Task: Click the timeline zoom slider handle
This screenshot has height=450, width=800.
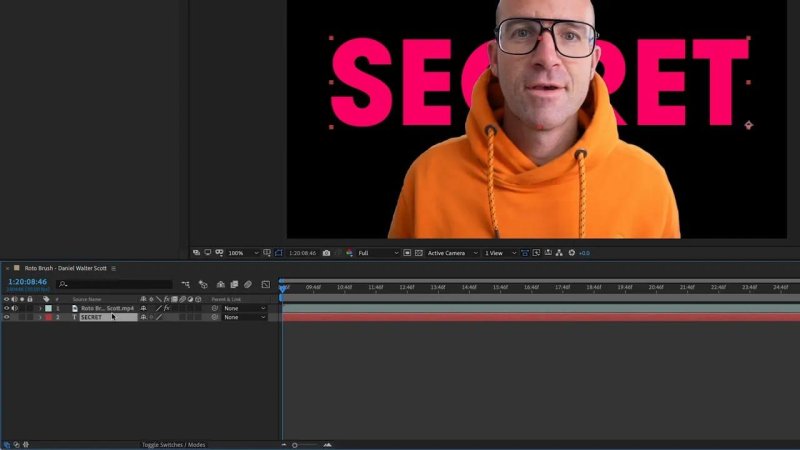Action: (x=294, y=445)
